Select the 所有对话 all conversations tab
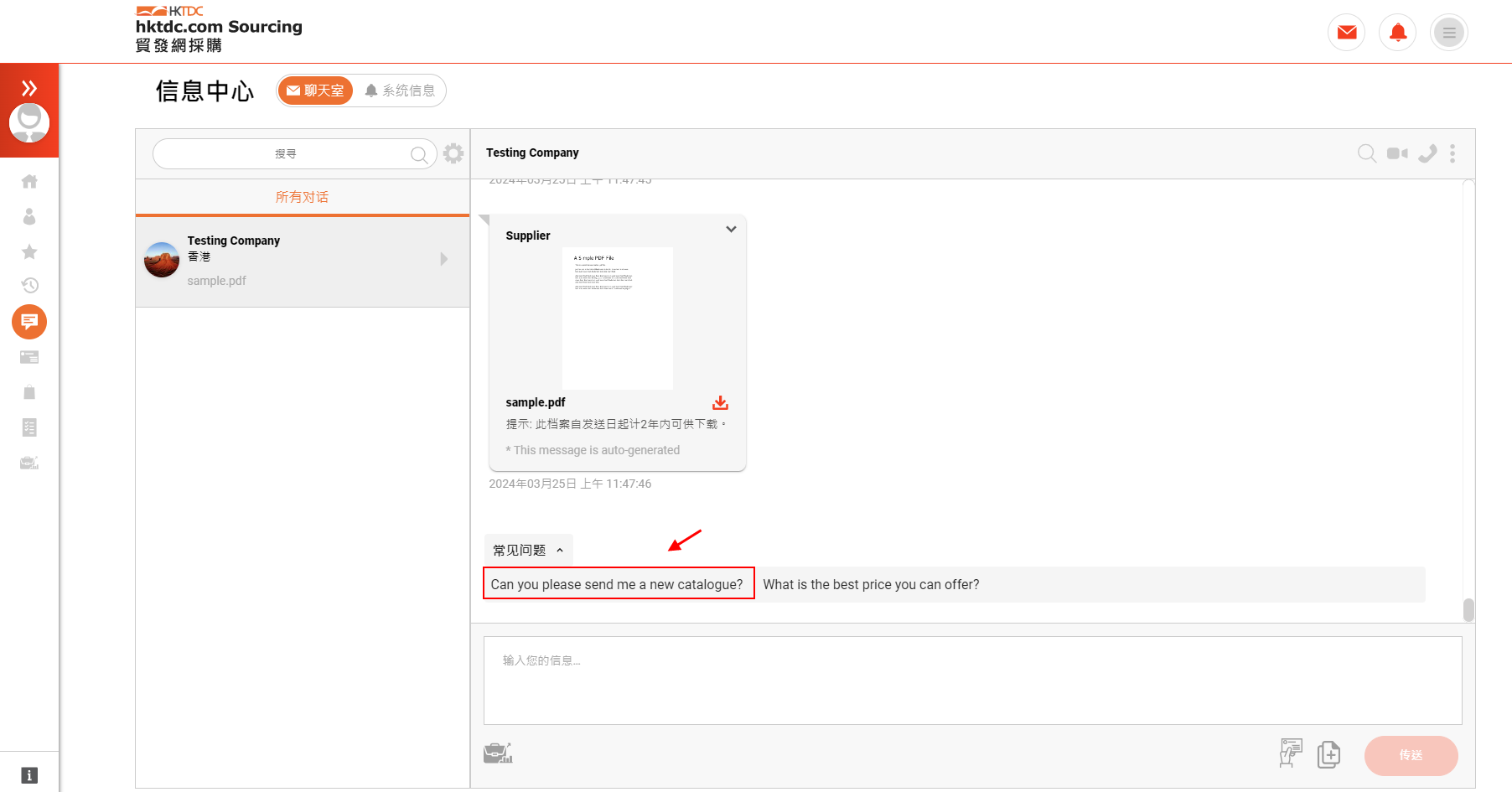The image size is (1512, 792). 302,197
